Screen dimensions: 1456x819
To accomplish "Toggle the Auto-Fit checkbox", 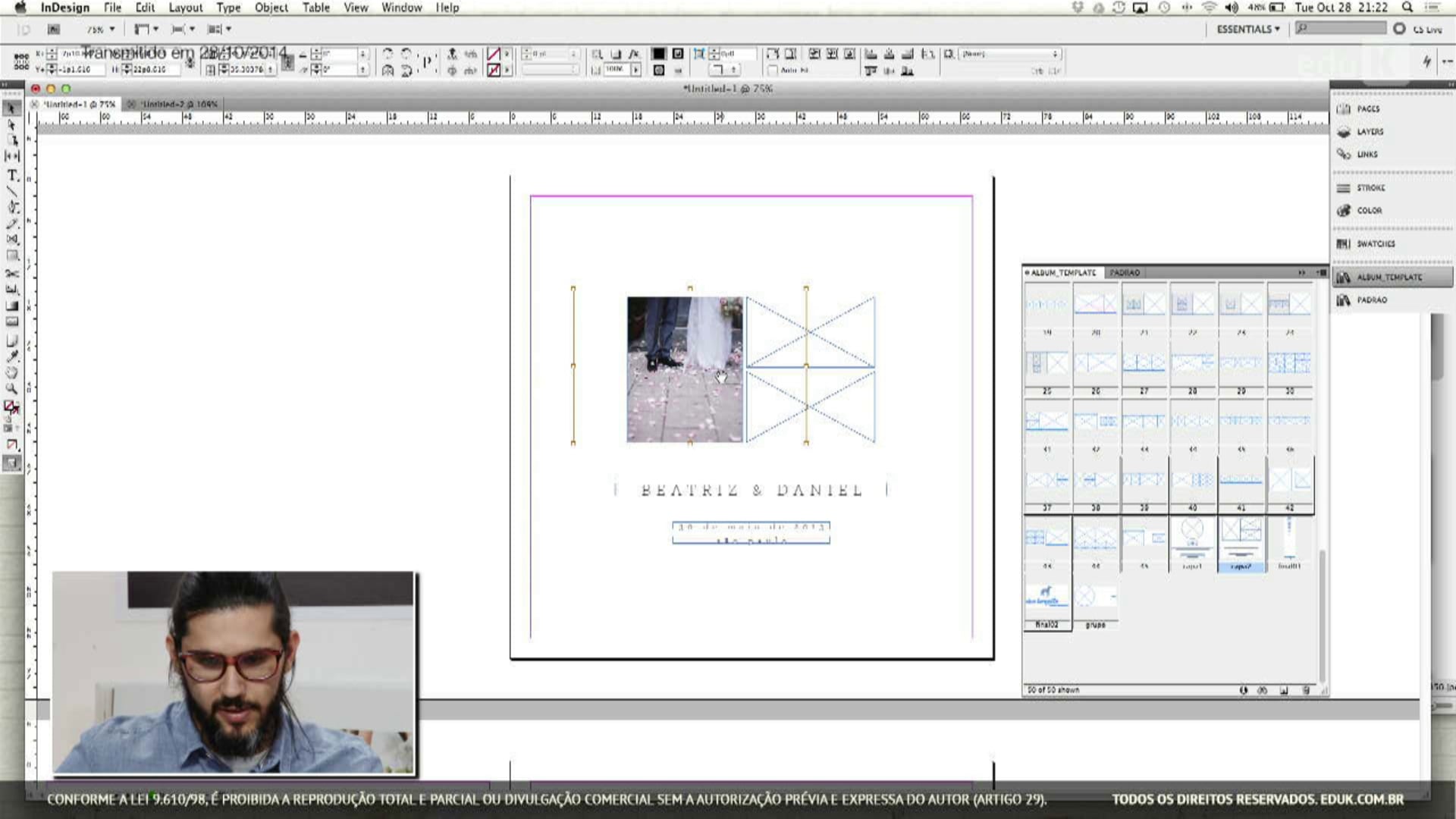I will 773,70.
